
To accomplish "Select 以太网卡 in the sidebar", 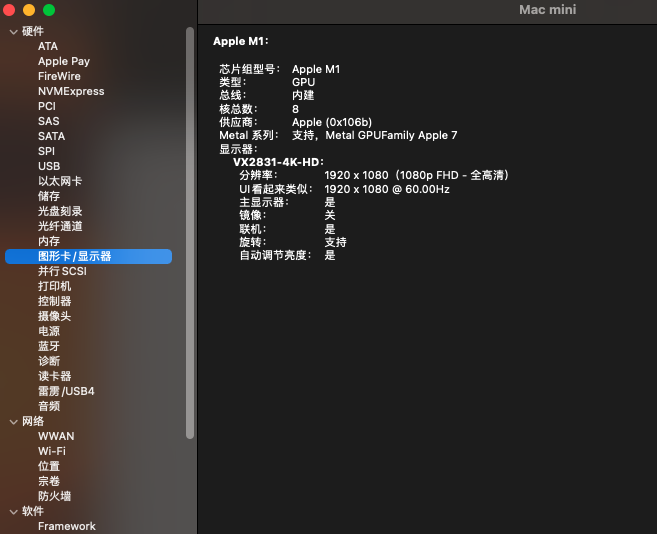I will [x=60, y=181].
